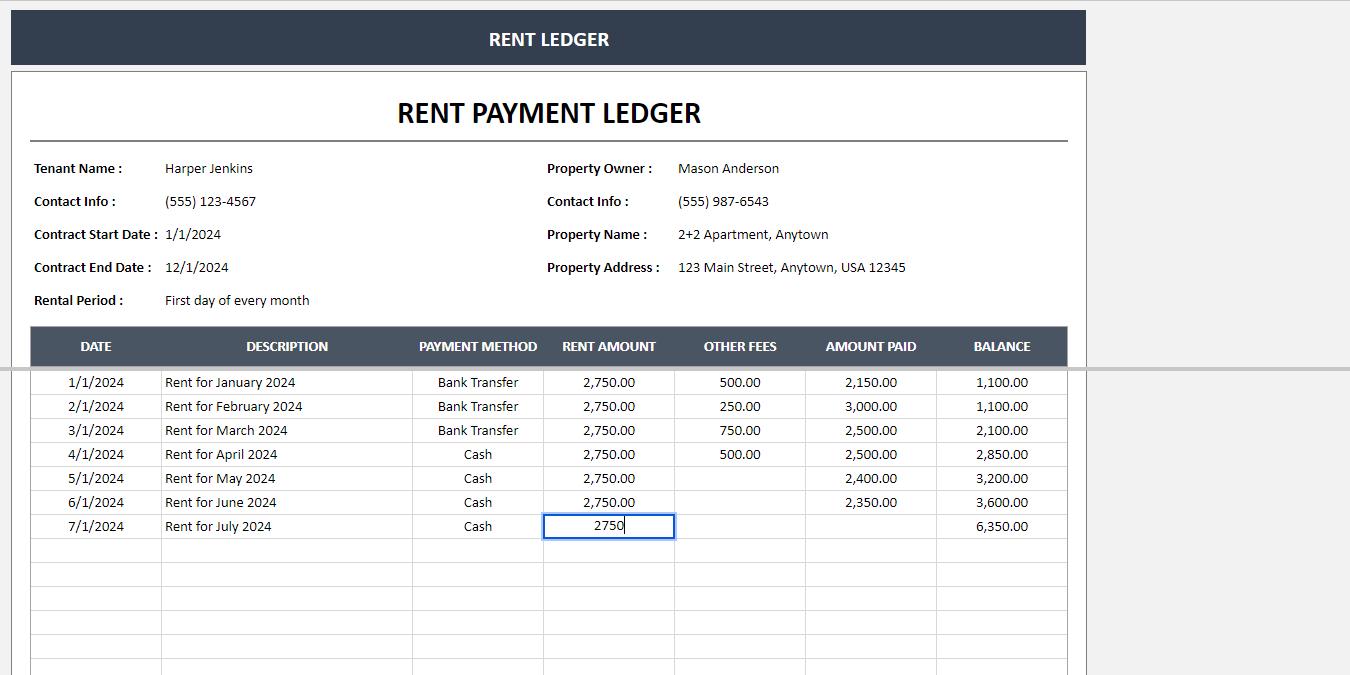Click the Tenant Name label
This screenshot has width=1350, height=675.
click(x=78, y=168)
